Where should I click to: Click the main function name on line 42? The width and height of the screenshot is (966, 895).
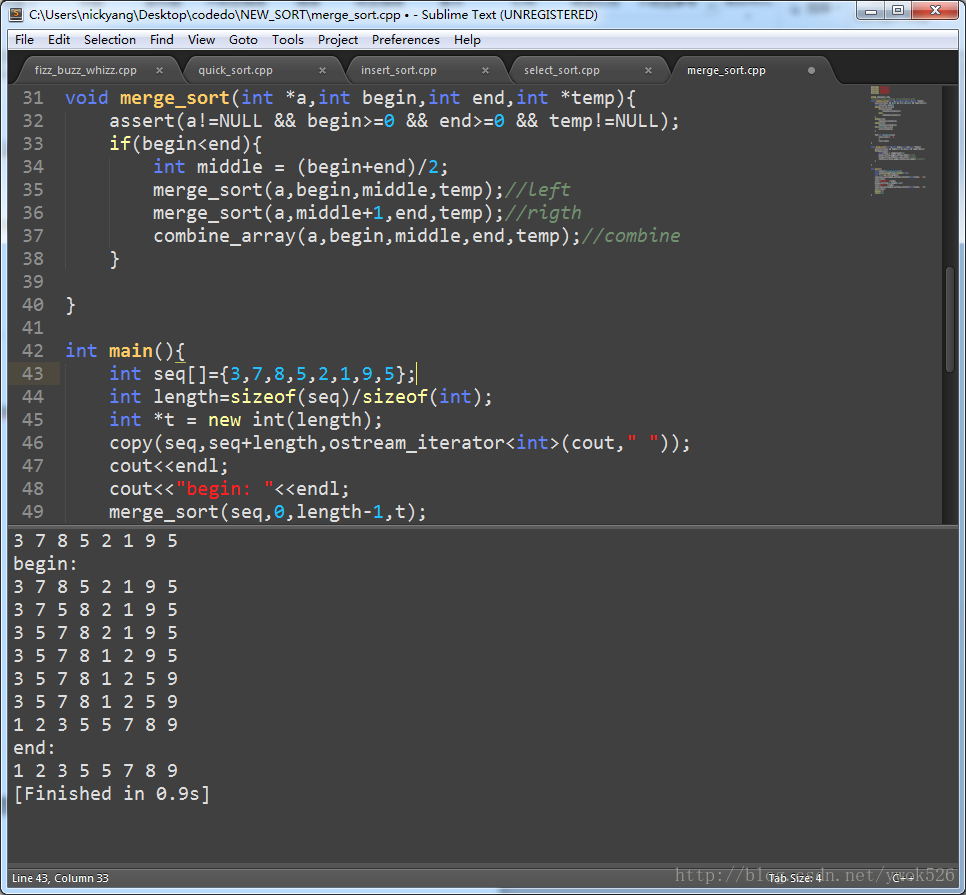click(131, 351)
